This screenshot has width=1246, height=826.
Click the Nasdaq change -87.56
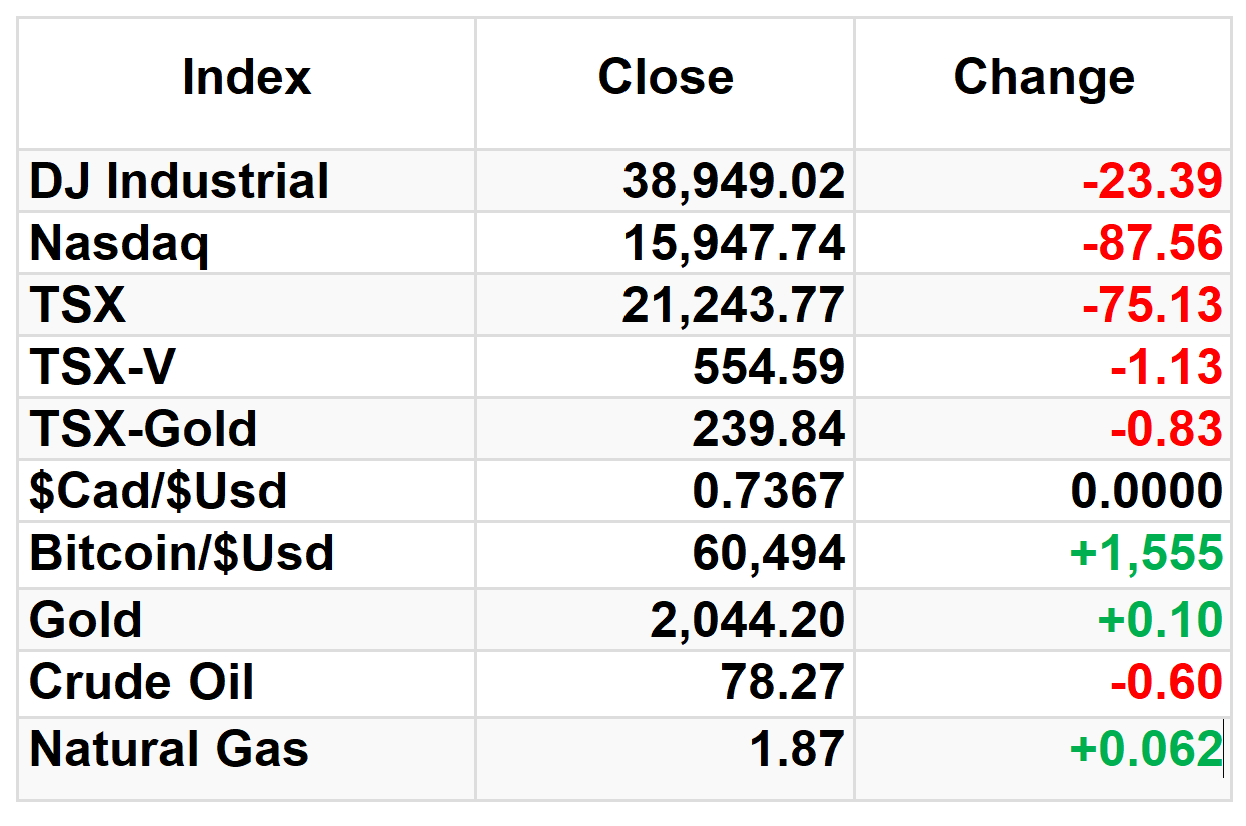pyautogui.click(x=1152, y=244)
